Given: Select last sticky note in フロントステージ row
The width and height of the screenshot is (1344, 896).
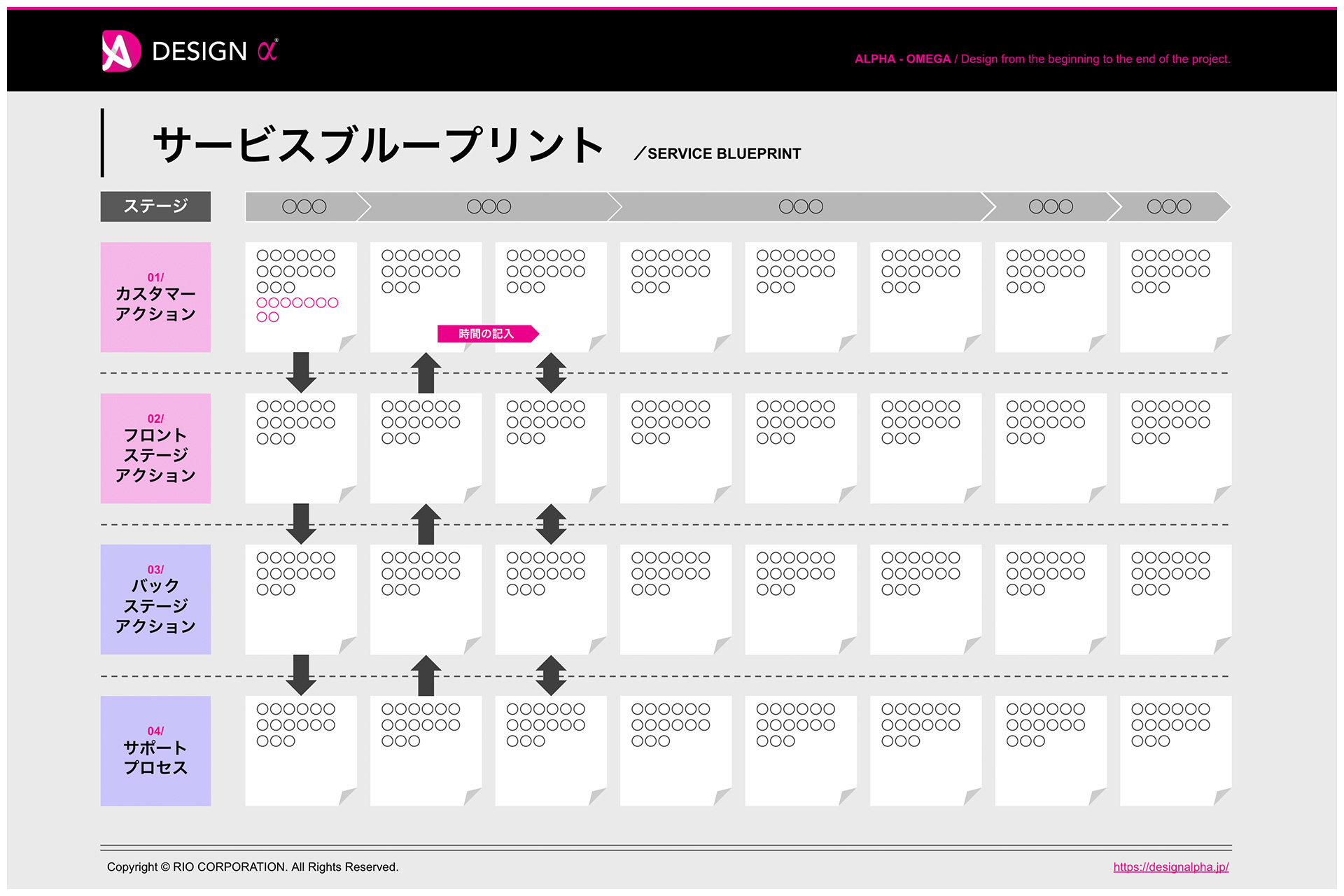Looking at the screenshot, I should [1176, 448].
